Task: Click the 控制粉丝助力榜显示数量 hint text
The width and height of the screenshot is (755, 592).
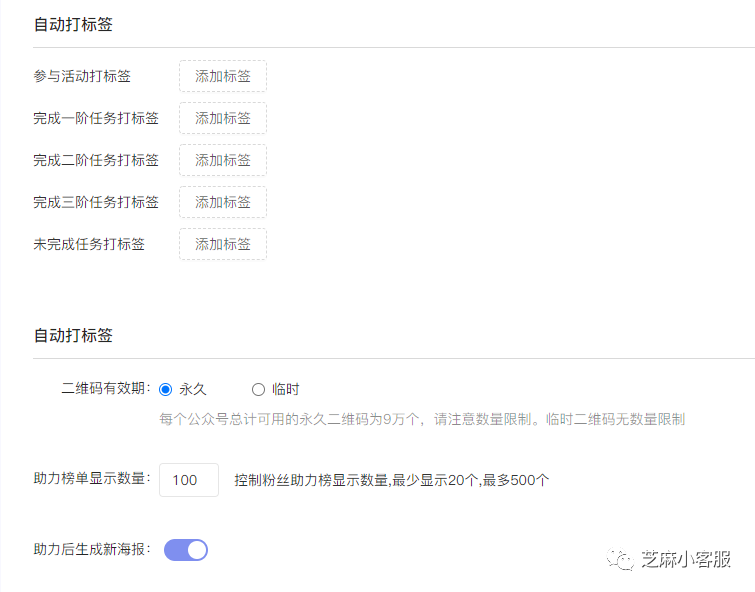Action: 391,480
